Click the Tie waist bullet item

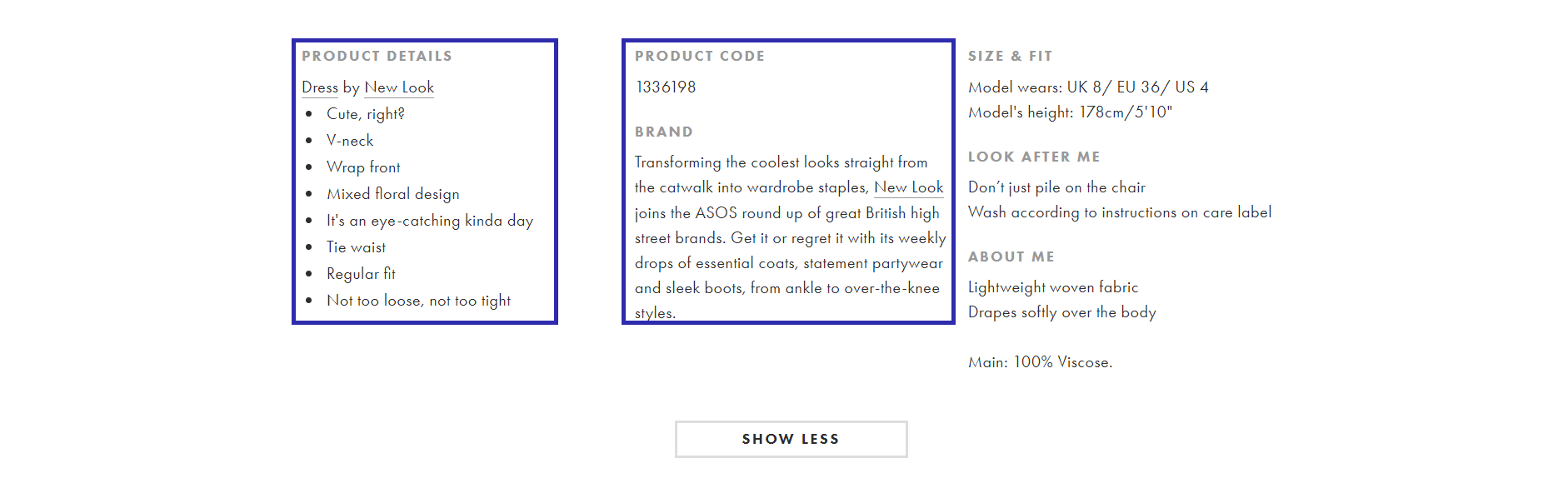[x=357, y=247]
